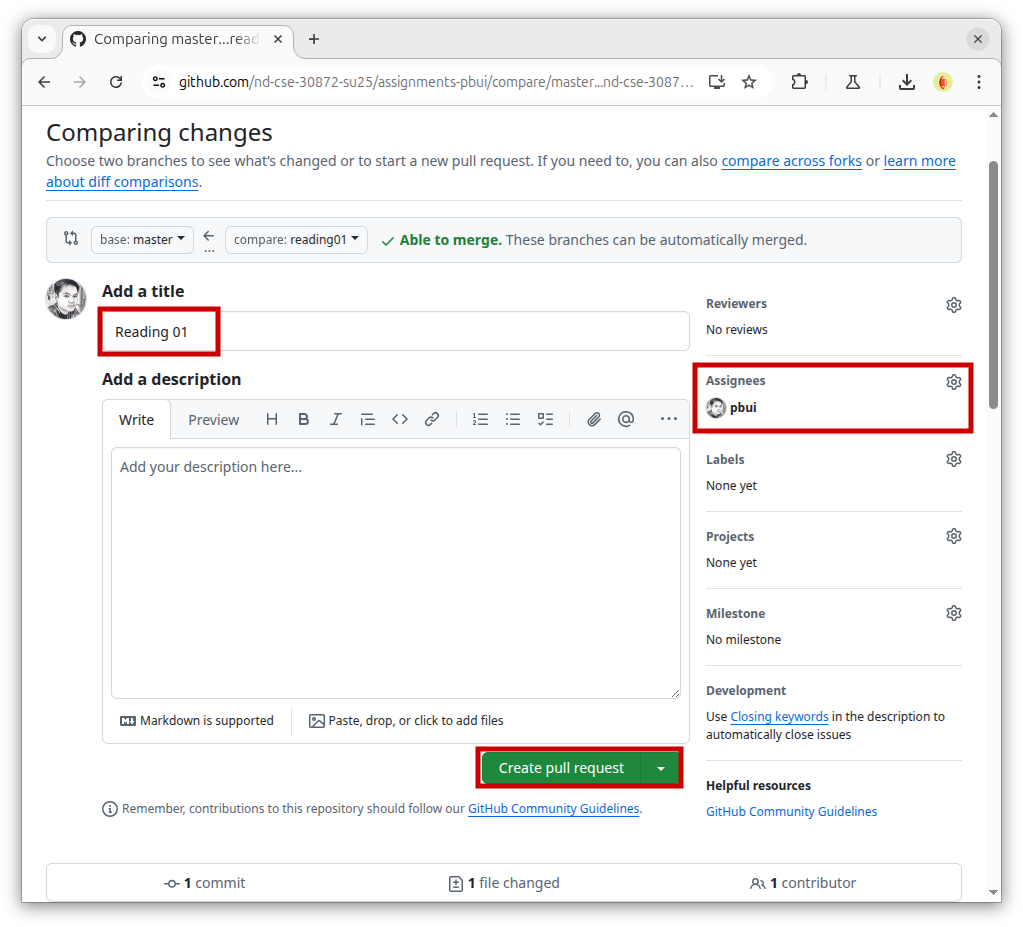1023x927 pixels.
Task: Switch to the Preview tab
Action: [x=213, y=420]
